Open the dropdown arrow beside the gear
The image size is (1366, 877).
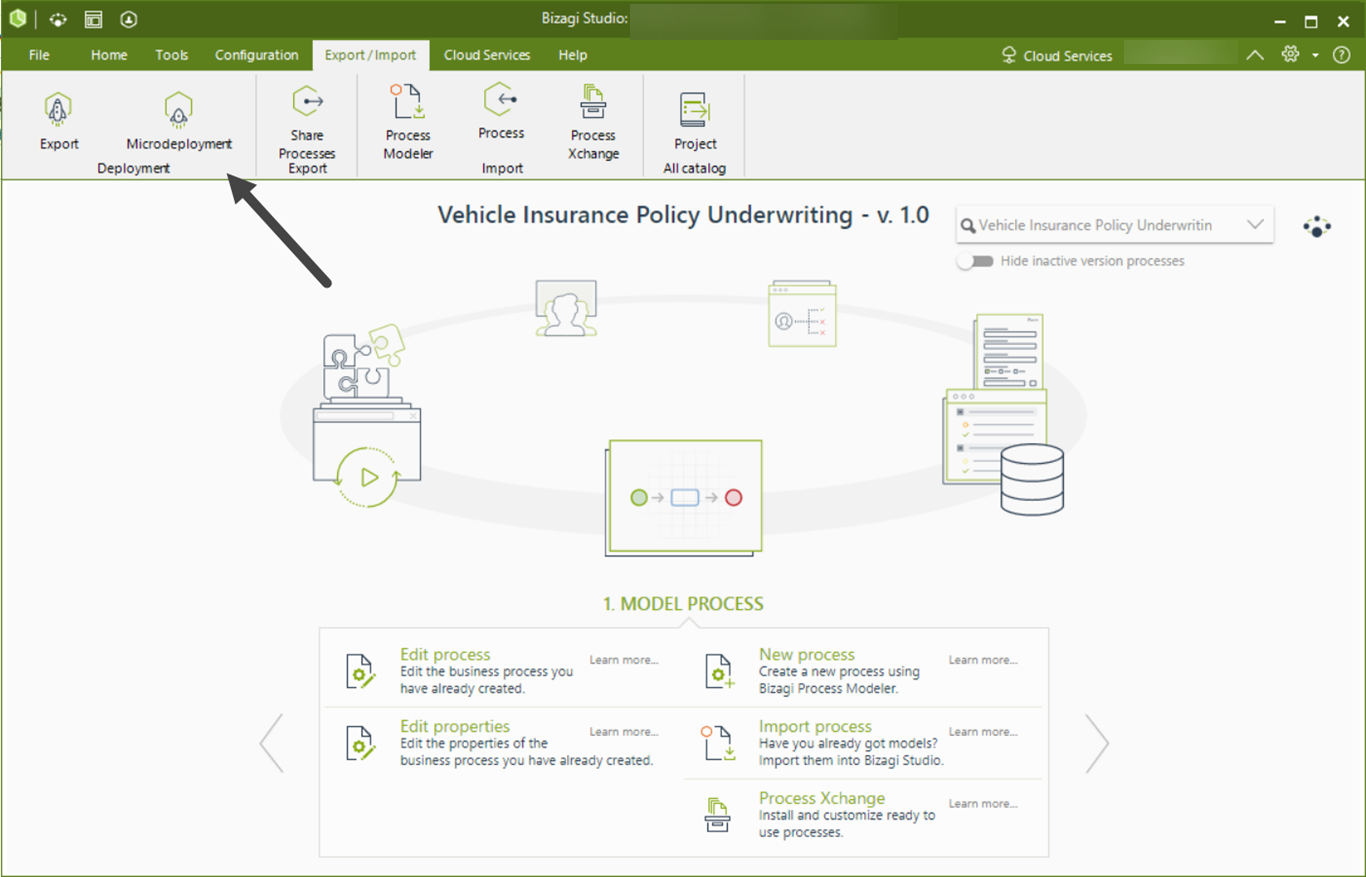click(1316, 56)
